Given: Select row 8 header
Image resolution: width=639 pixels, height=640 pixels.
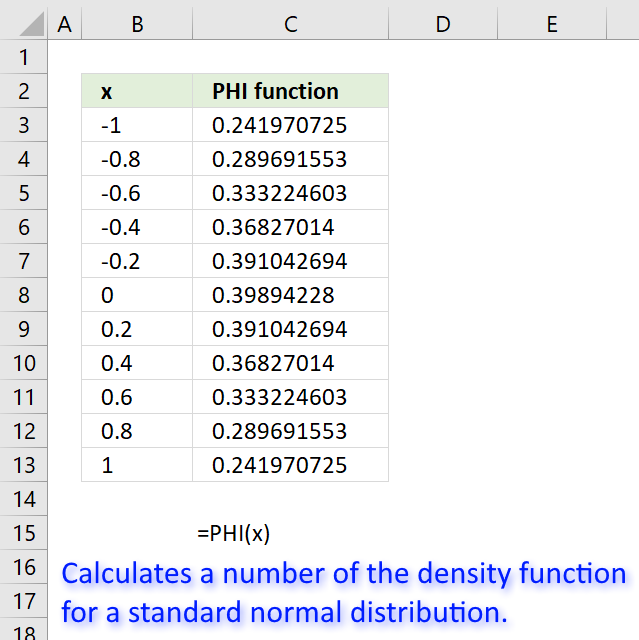Looking at the screenshot, I should point(24,295).
